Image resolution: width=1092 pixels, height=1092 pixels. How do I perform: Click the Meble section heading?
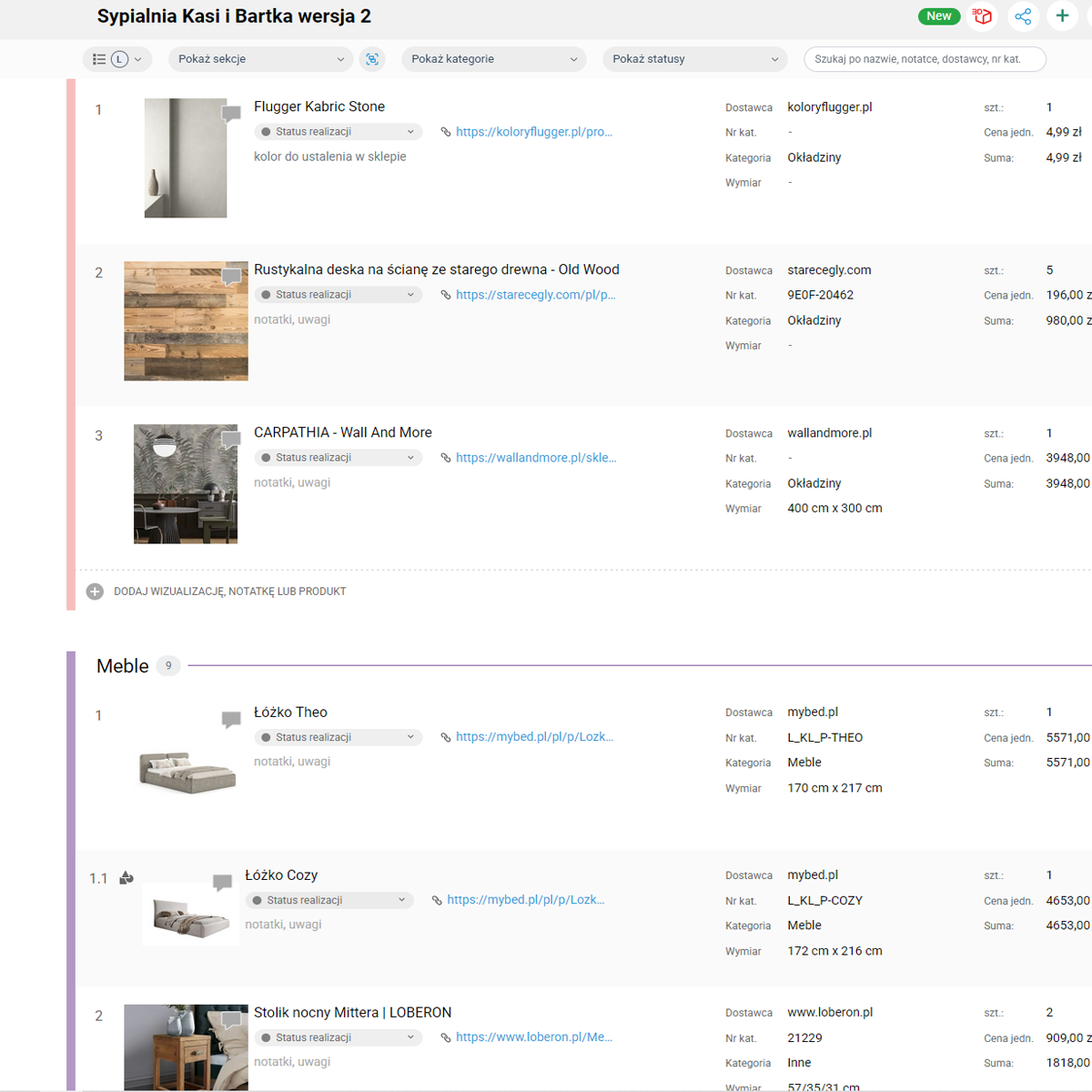click(123, 666)
